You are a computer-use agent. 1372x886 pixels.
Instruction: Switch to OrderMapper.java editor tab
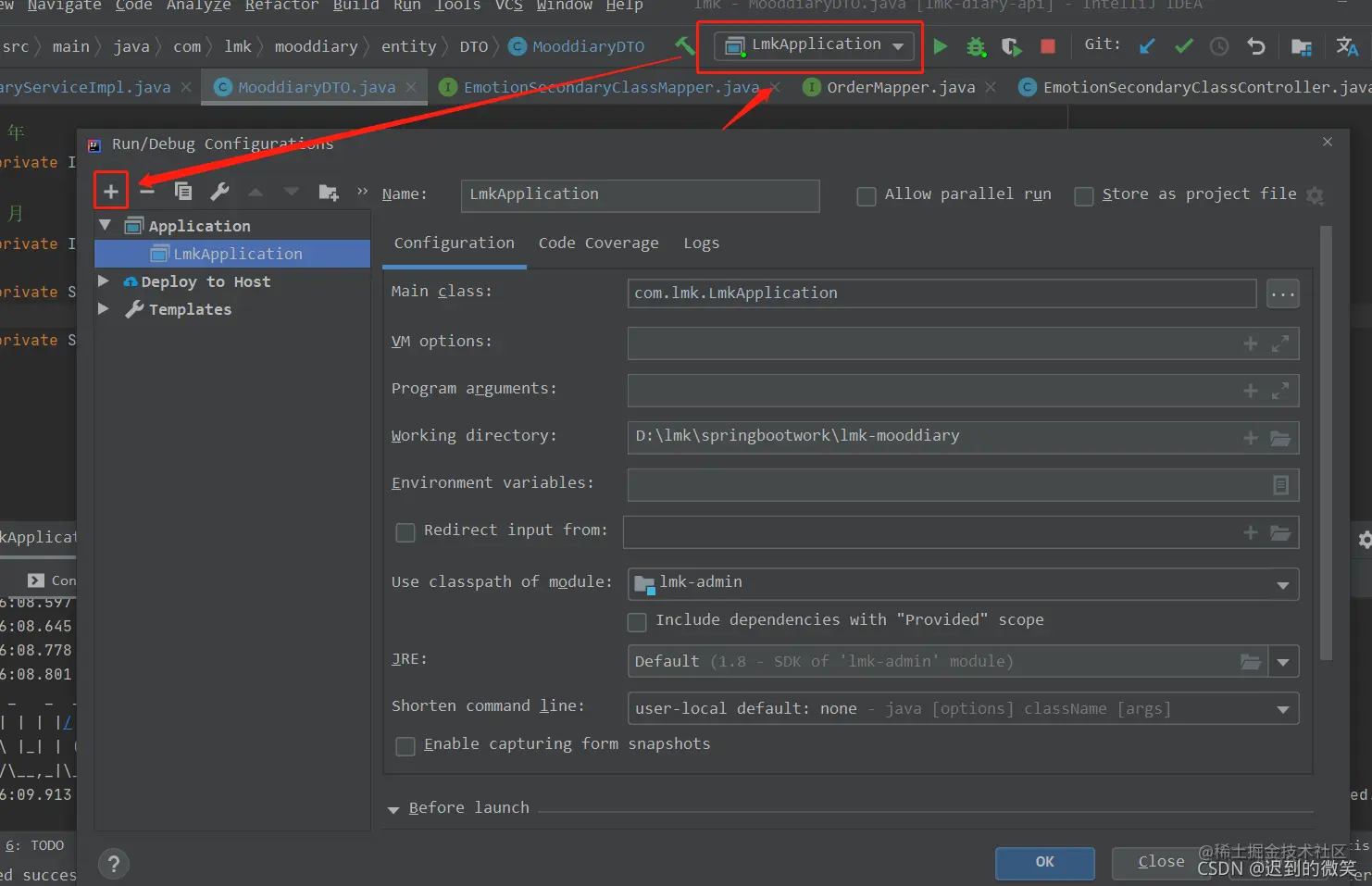900,87
